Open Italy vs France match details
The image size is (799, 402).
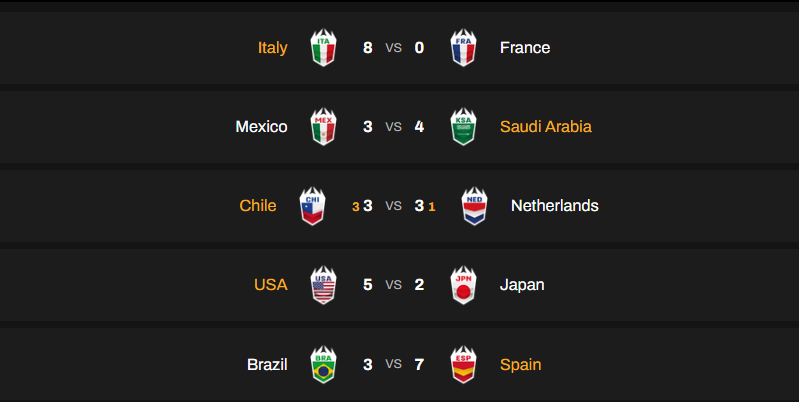point(393,48)
